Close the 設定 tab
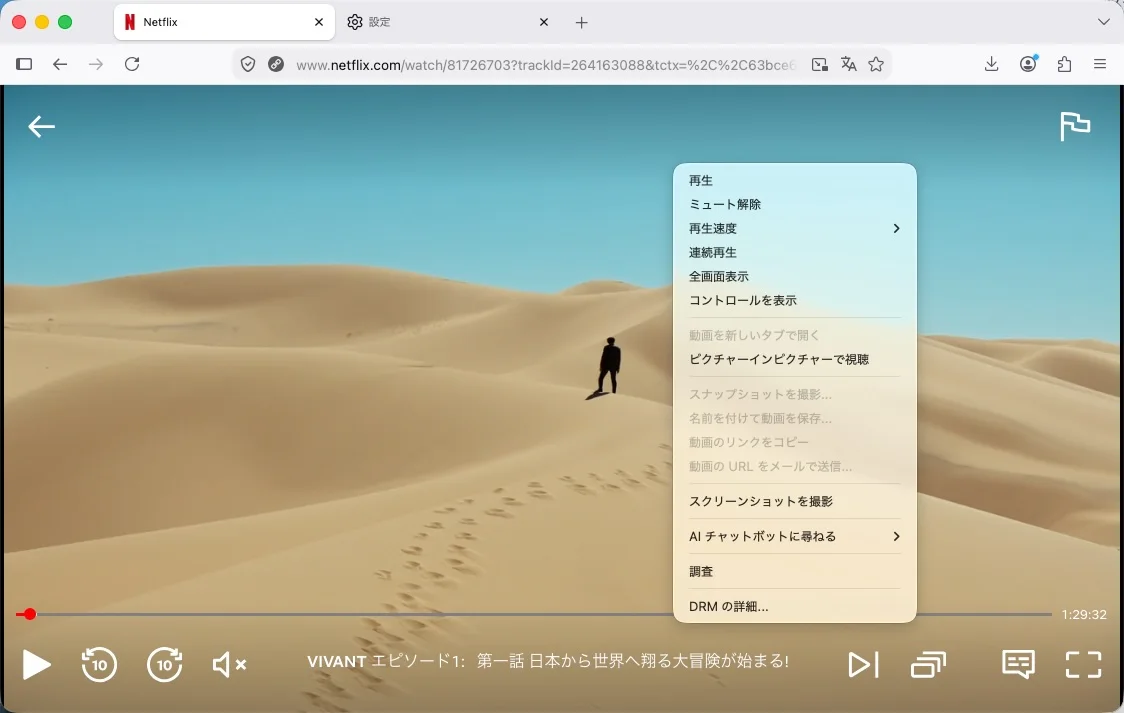Viewport: 1124px width, 713px height. [543, 22]
